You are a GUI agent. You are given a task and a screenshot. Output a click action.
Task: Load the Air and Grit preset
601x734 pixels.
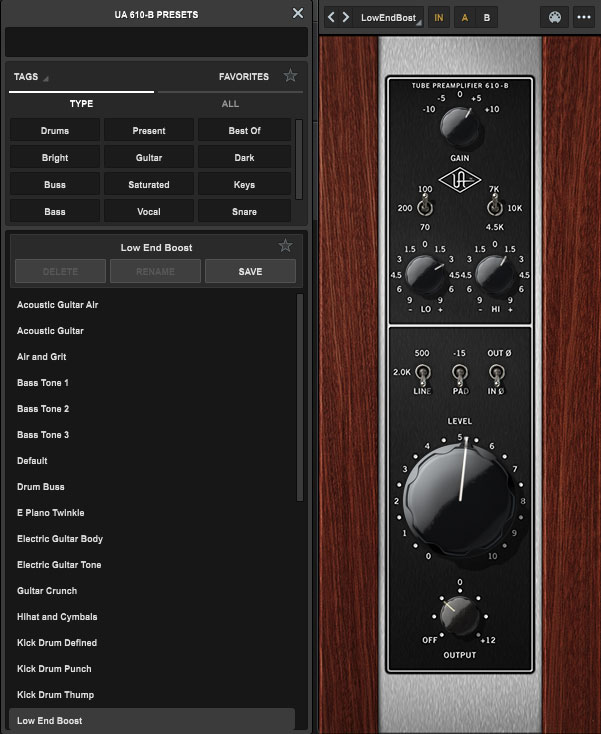tap(152, 357)
